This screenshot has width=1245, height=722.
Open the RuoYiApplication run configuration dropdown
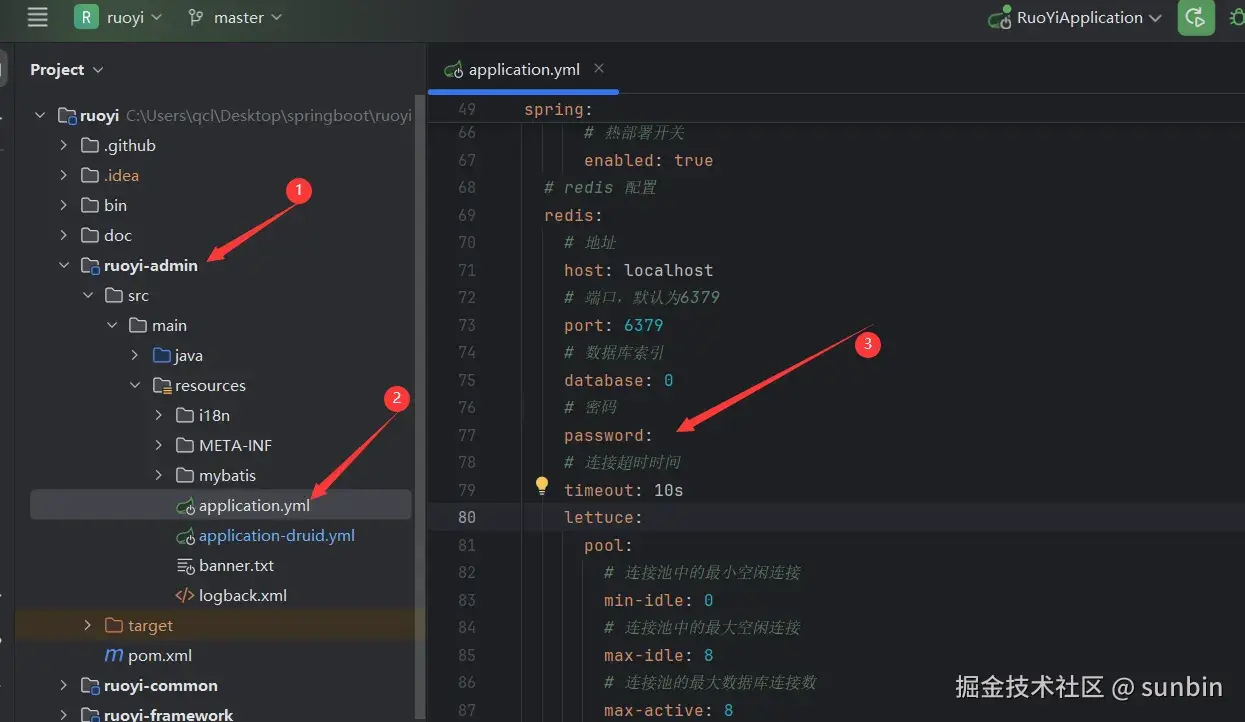(1155, 18)
